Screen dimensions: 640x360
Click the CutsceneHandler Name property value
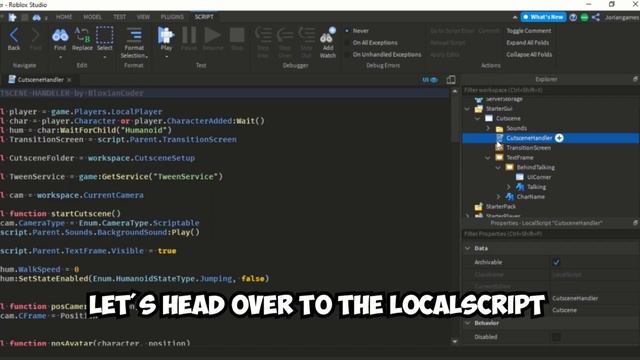point(575,298)
